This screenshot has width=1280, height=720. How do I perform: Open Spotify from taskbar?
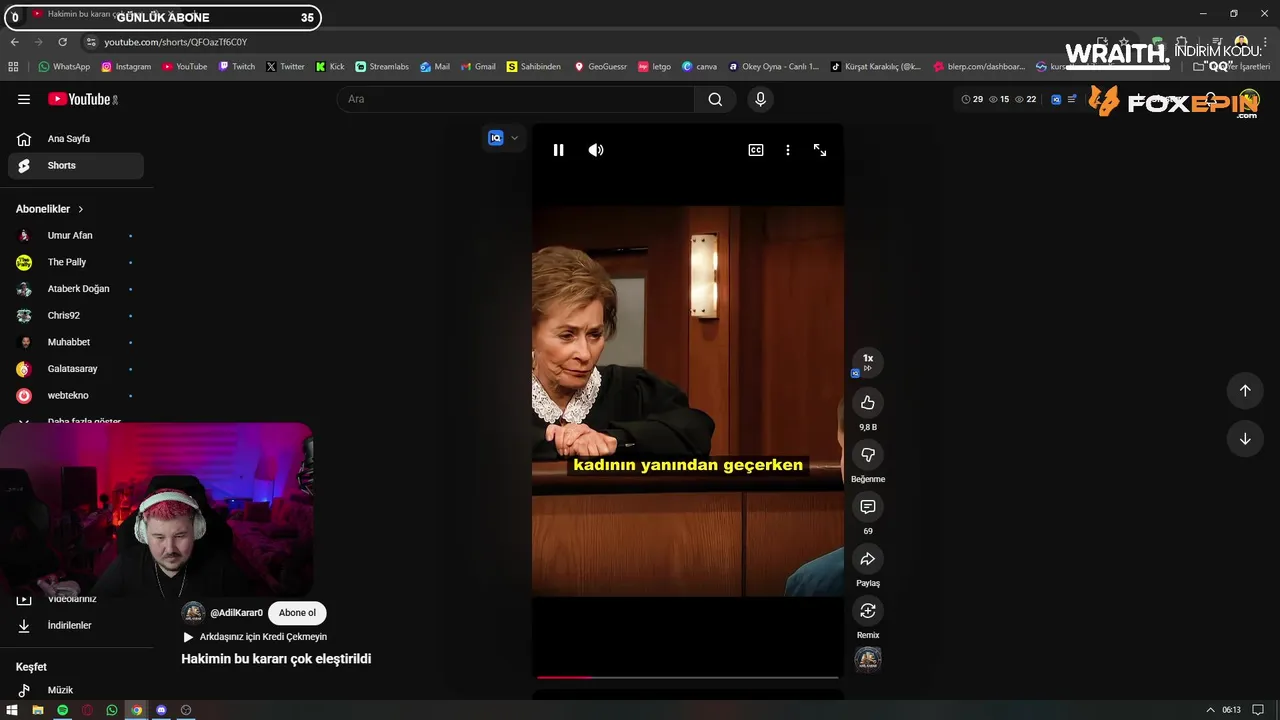click(x=62, y=710)
